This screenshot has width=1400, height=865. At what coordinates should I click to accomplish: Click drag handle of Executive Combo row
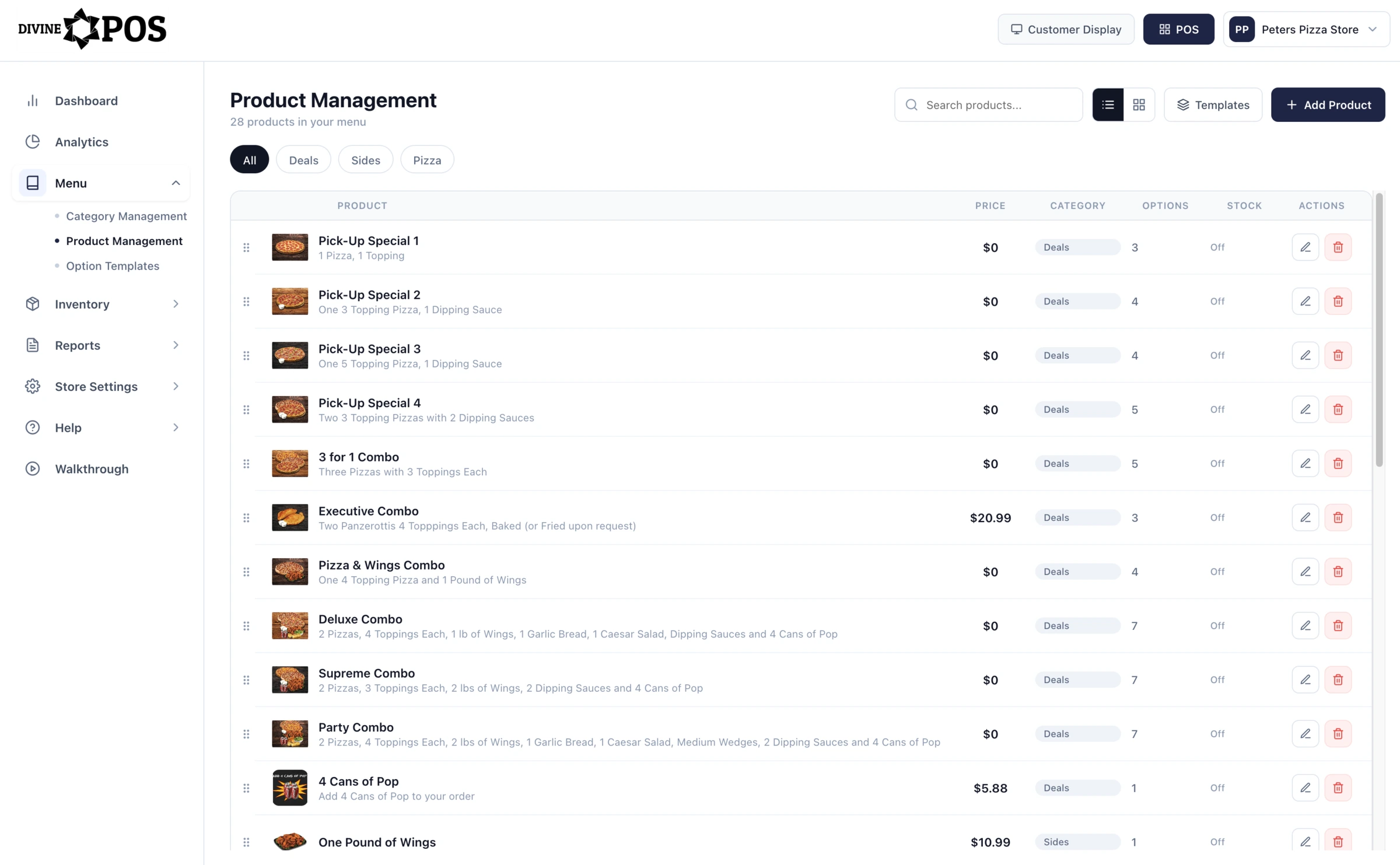(x=246, y=518)
